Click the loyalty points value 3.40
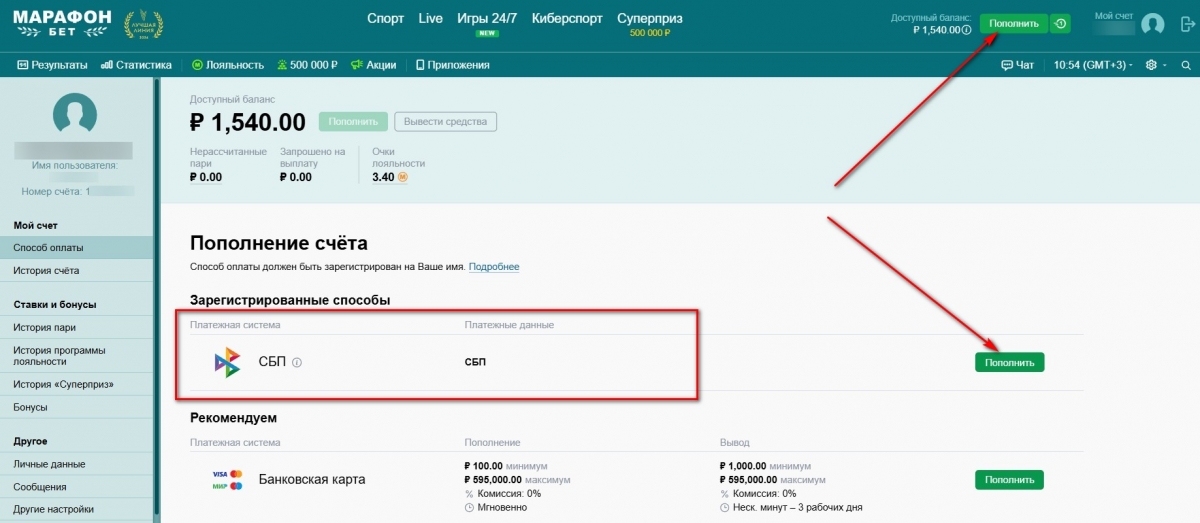 tap(383, 177)
